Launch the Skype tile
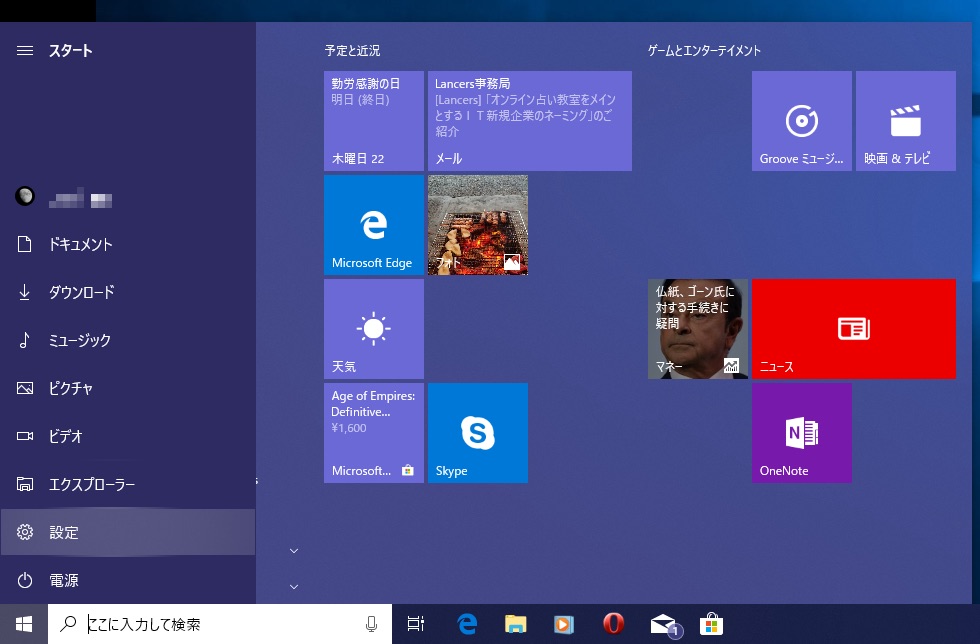Viewport: 980px width, 644px height. [x=478, y=433]
